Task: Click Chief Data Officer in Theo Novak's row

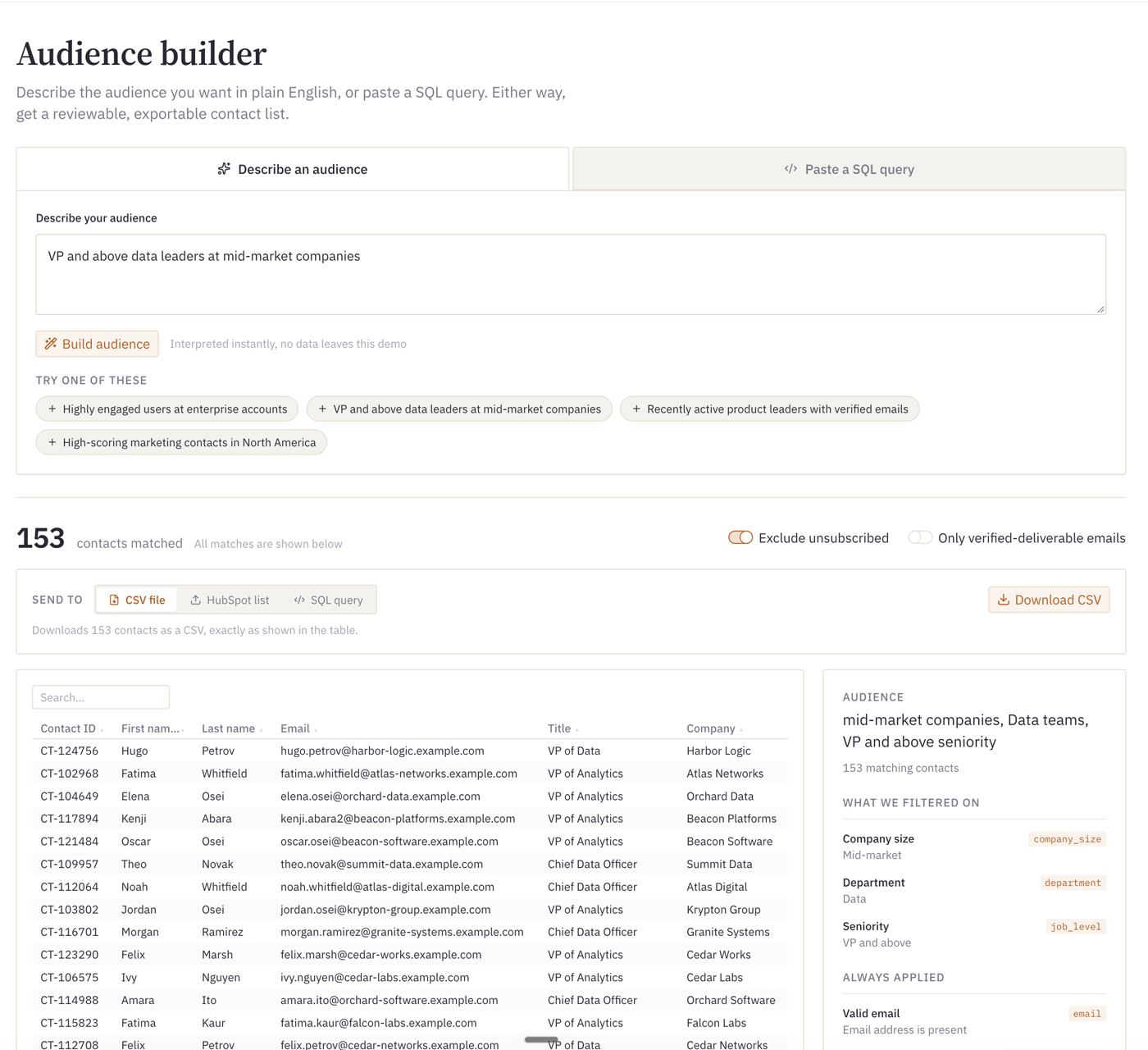Action: tap(592, 864)
